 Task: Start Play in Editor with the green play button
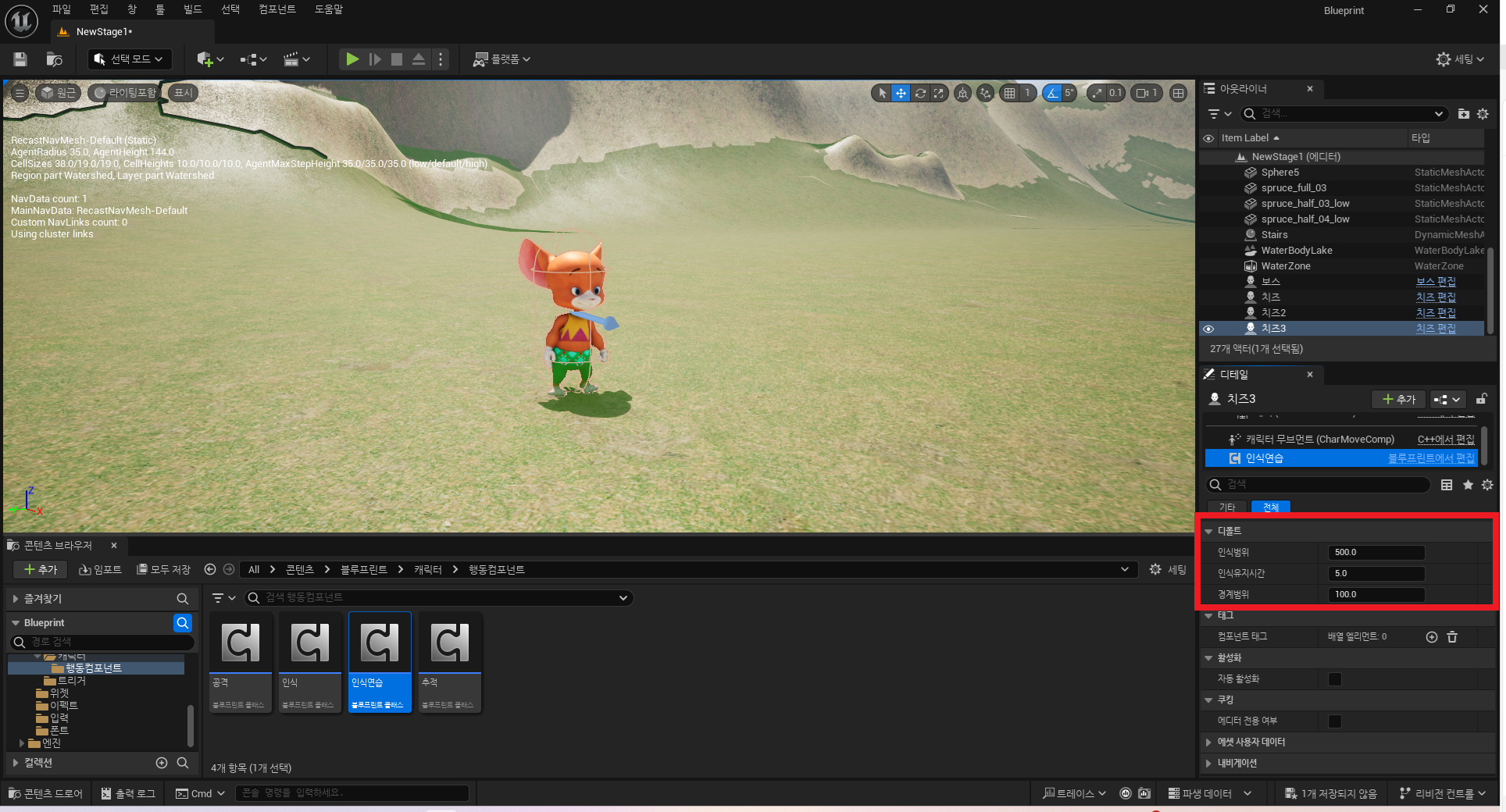click(352, 59)
